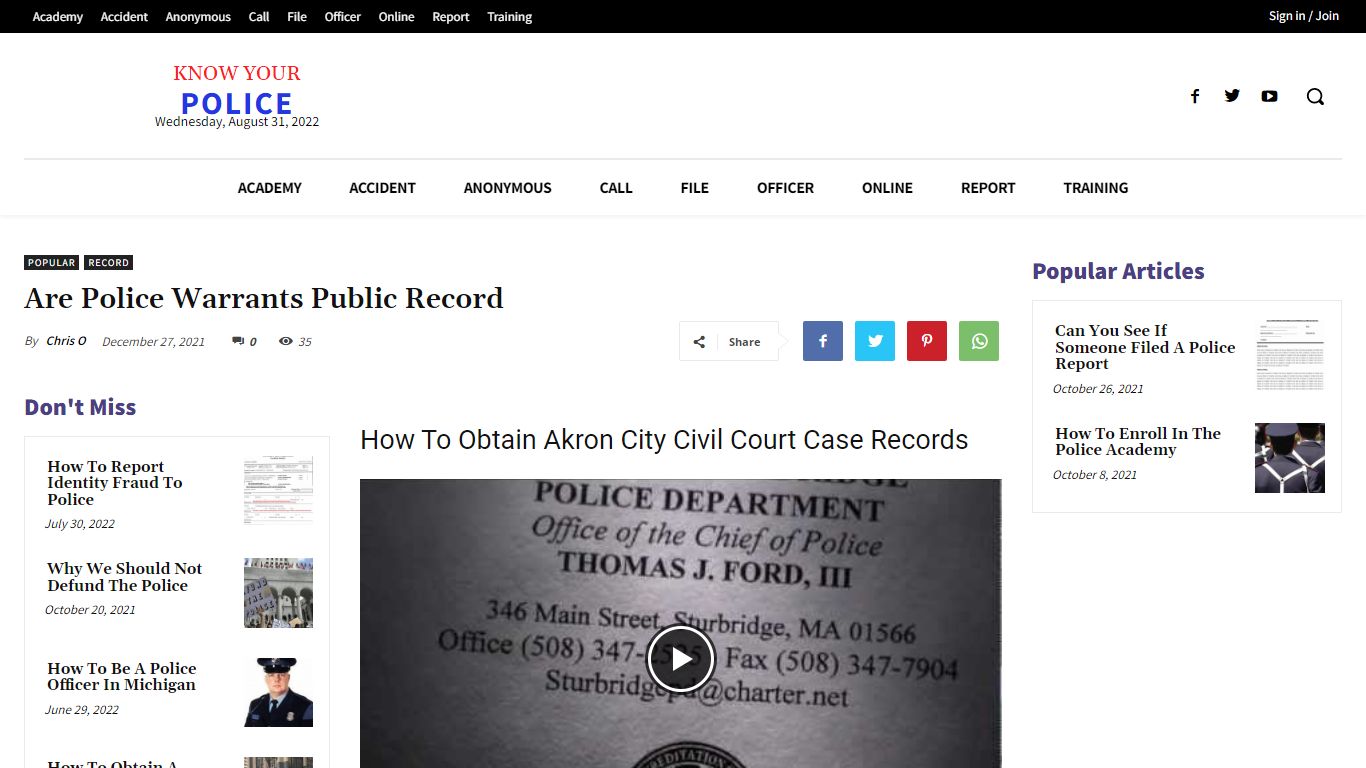Share article on Facebook blue button
Image resolution: width=1366 pixels, height=768 pixels.
[x=823, y=341]
